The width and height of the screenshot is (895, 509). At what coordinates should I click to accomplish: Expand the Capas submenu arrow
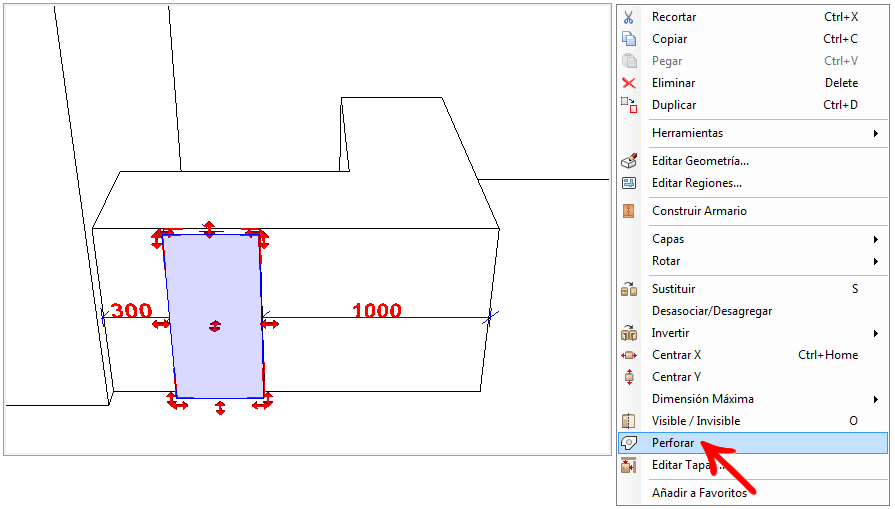click(x=876, y=239)
